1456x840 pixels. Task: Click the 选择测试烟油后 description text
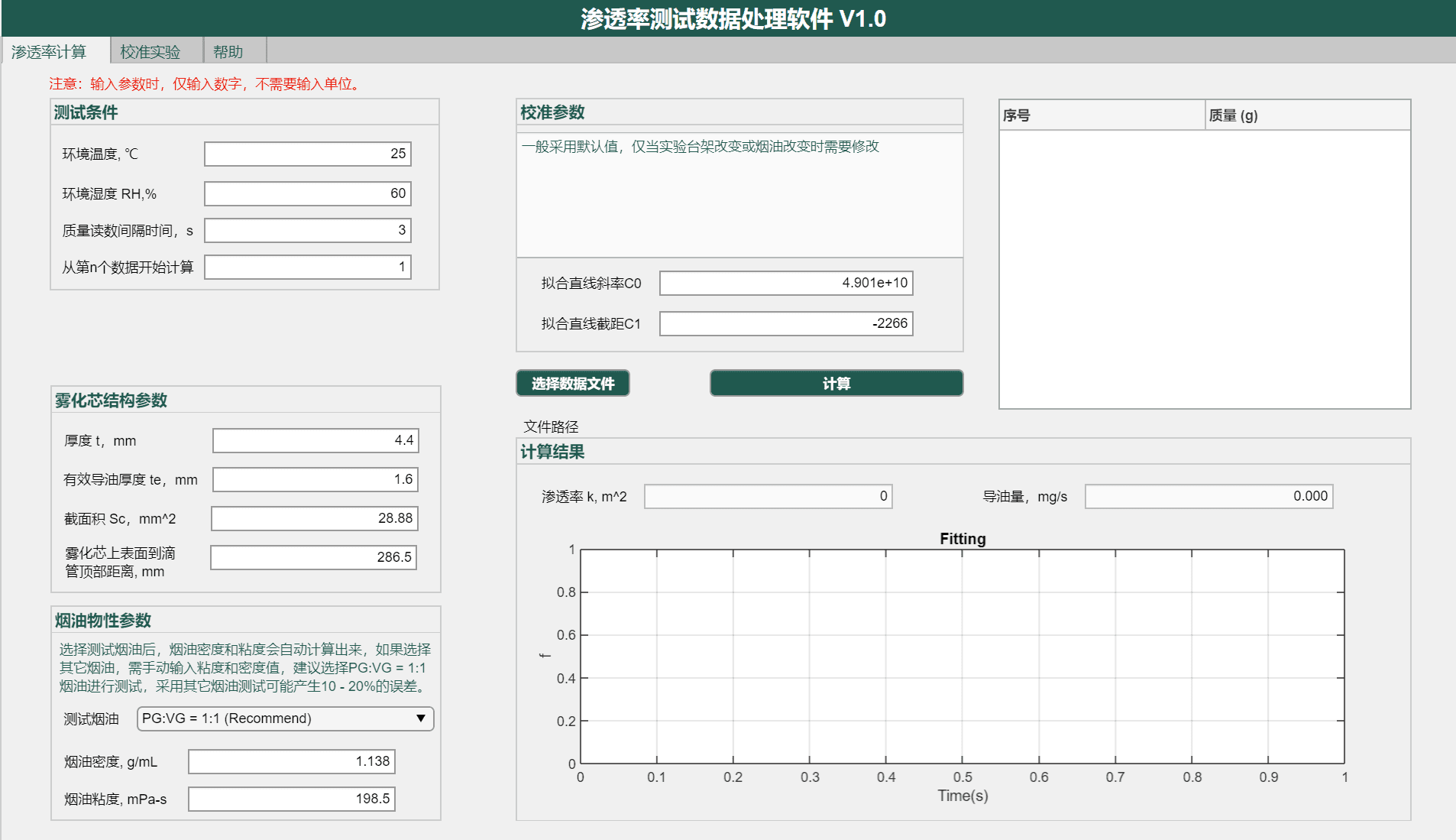coord(245,667)
